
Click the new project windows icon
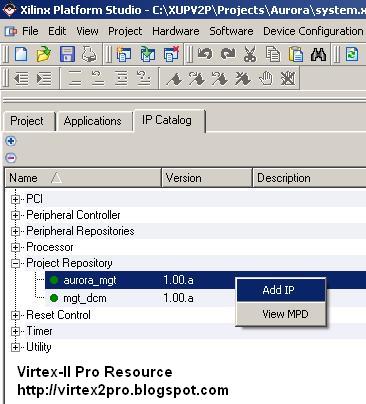coord(124,54)
